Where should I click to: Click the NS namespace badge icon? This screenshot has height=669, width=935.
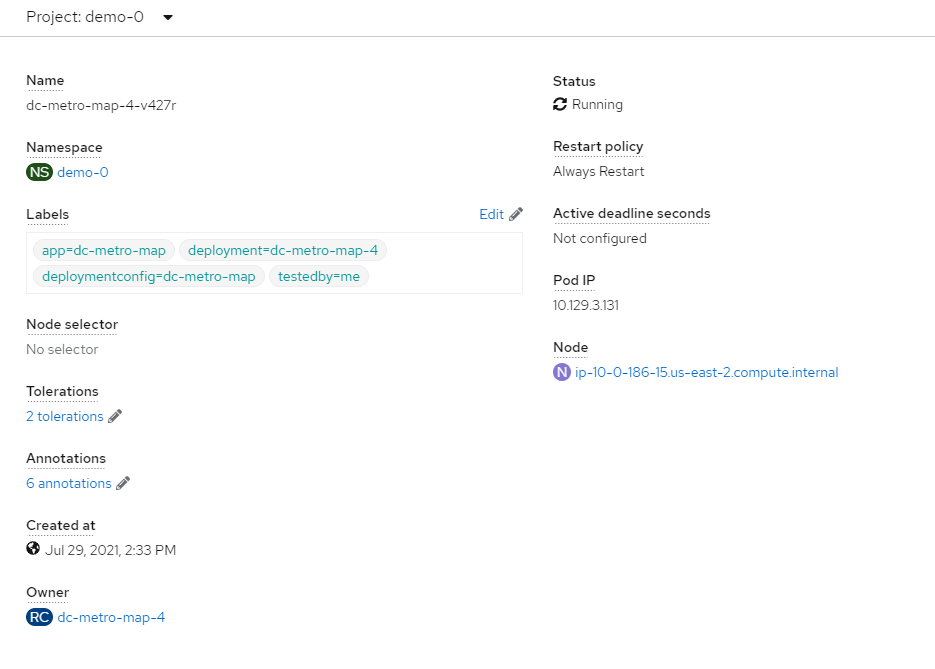pyautogui.click(x=39, y=172)
